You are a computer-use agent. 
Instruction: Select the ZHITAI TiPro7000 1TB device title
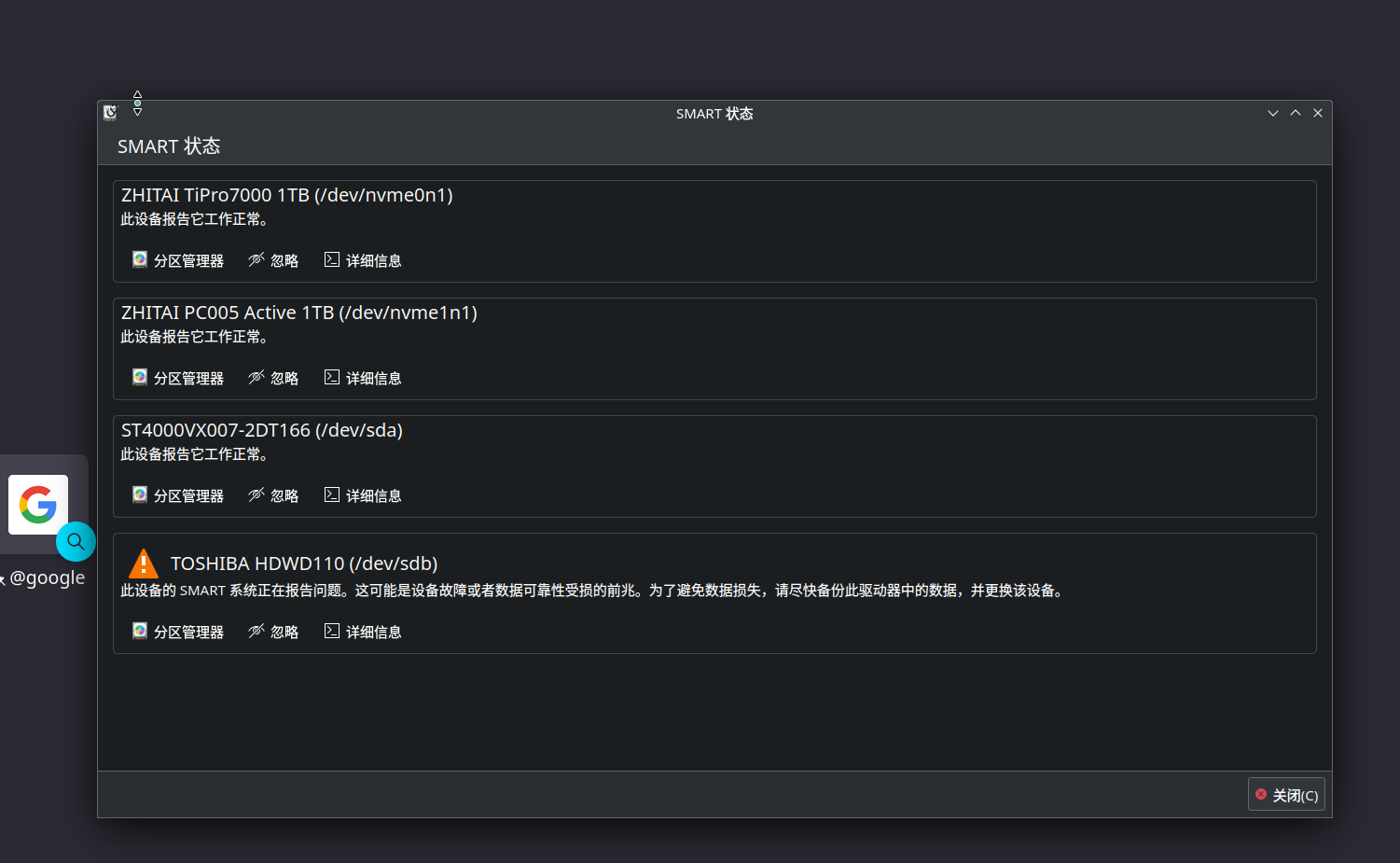pyautogui.click(x=287, y=195)
